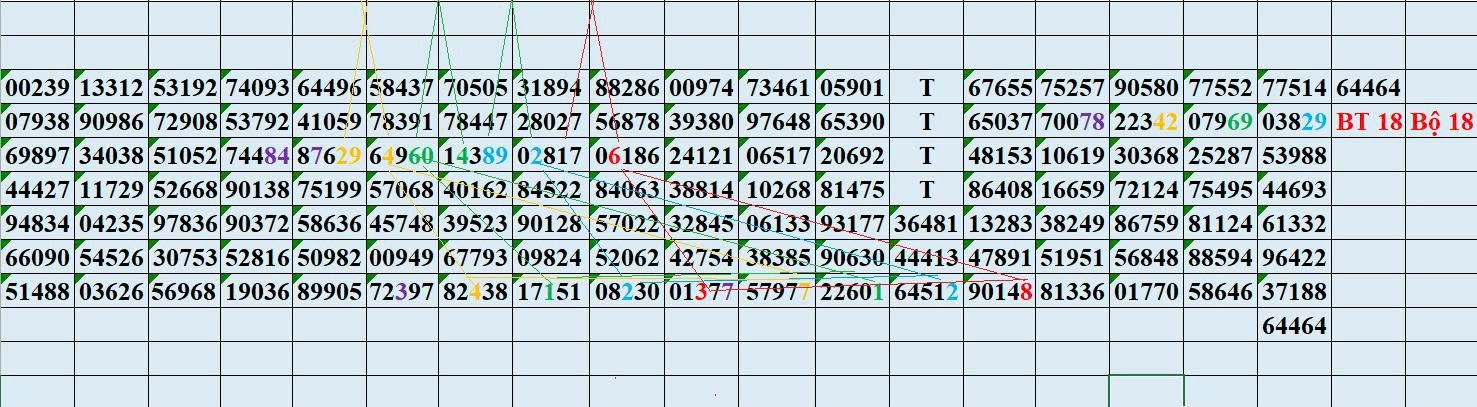Select the red Bộ 18 cell
1477x407 pixels.
(x=1441, y=122)
